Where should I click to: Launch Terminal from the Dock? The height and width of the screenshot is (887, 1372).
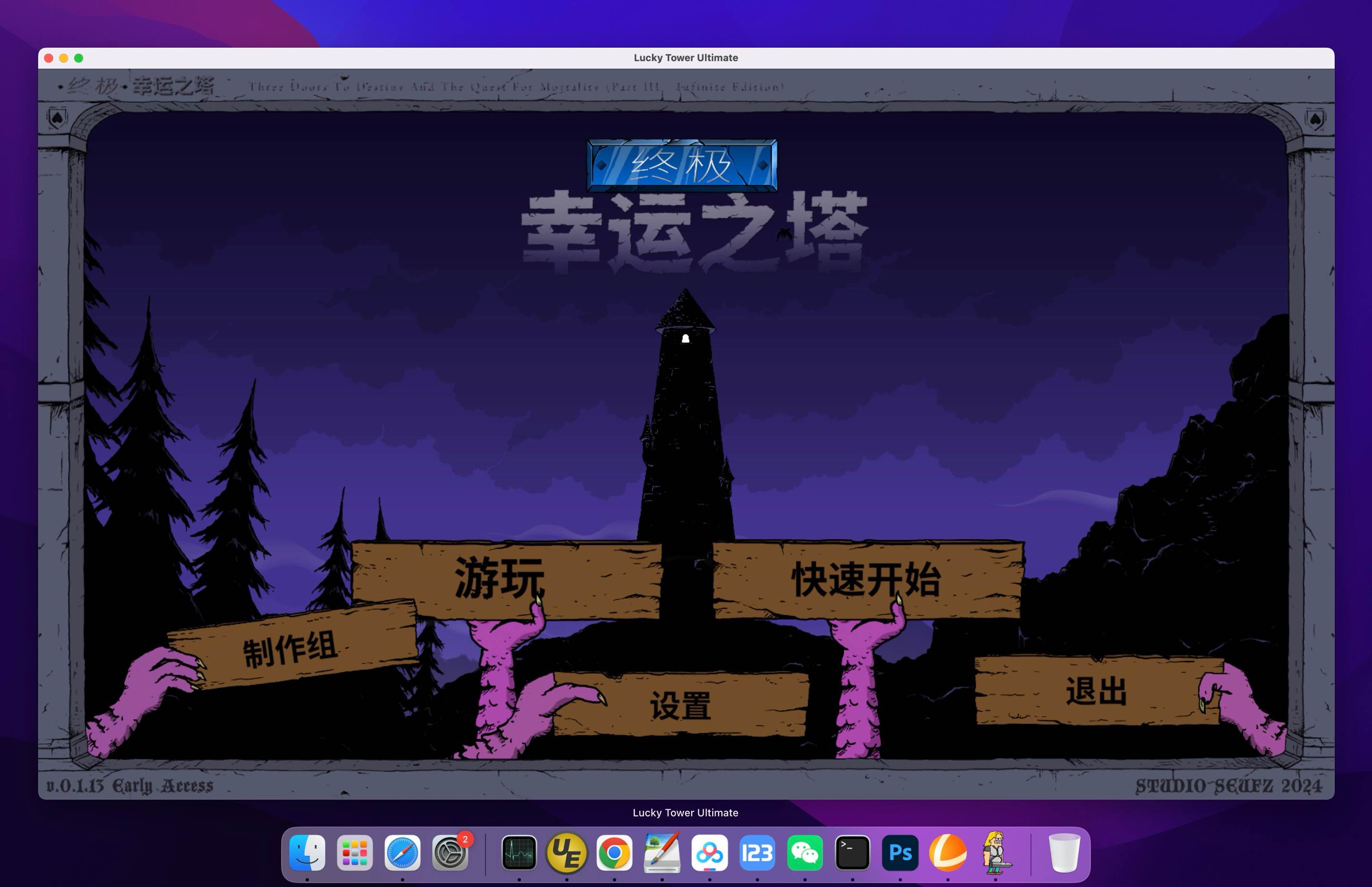pos(853,852)
